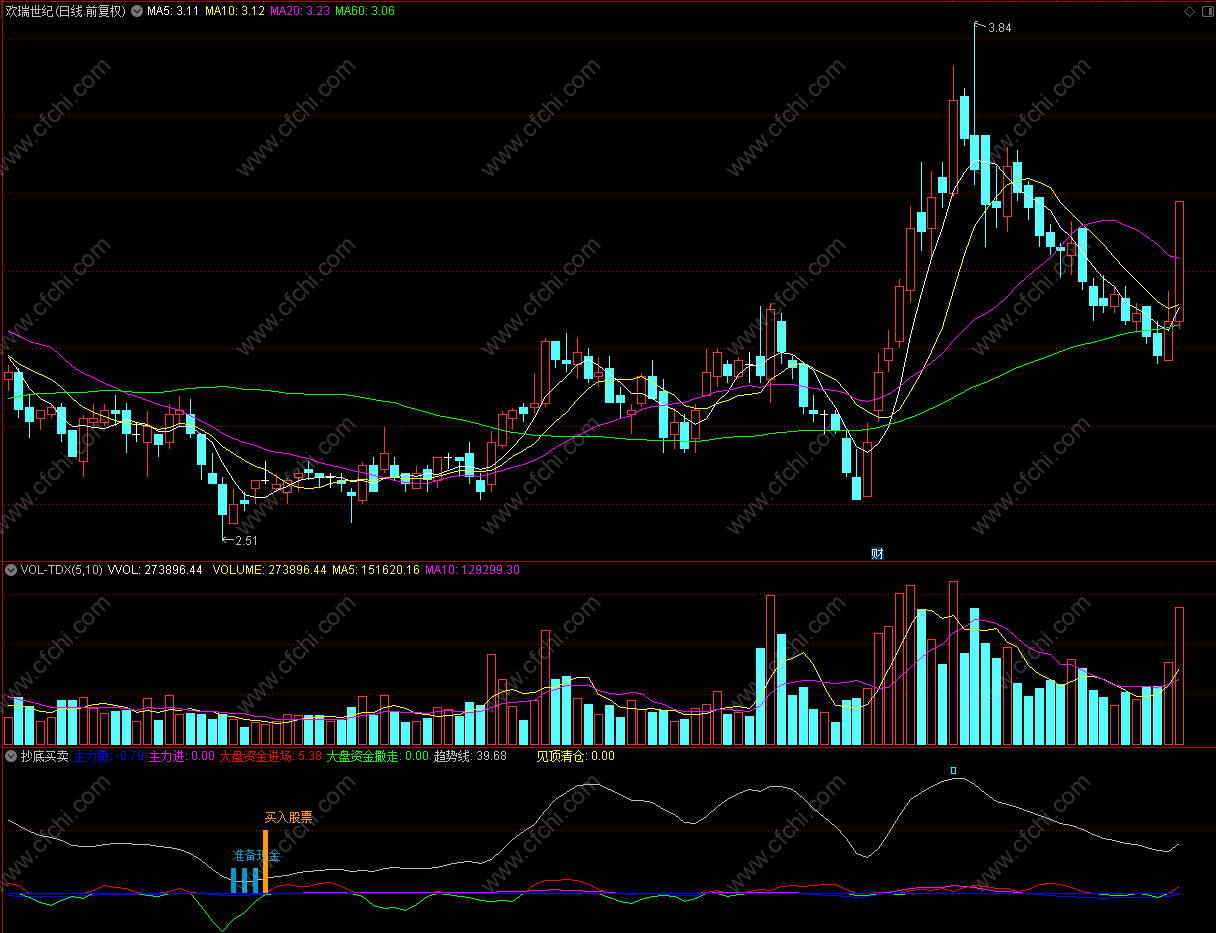Click the diamond icon at top right
Image resolution: width=1216 pixels, height=933 pixels.
(1189, 11)
